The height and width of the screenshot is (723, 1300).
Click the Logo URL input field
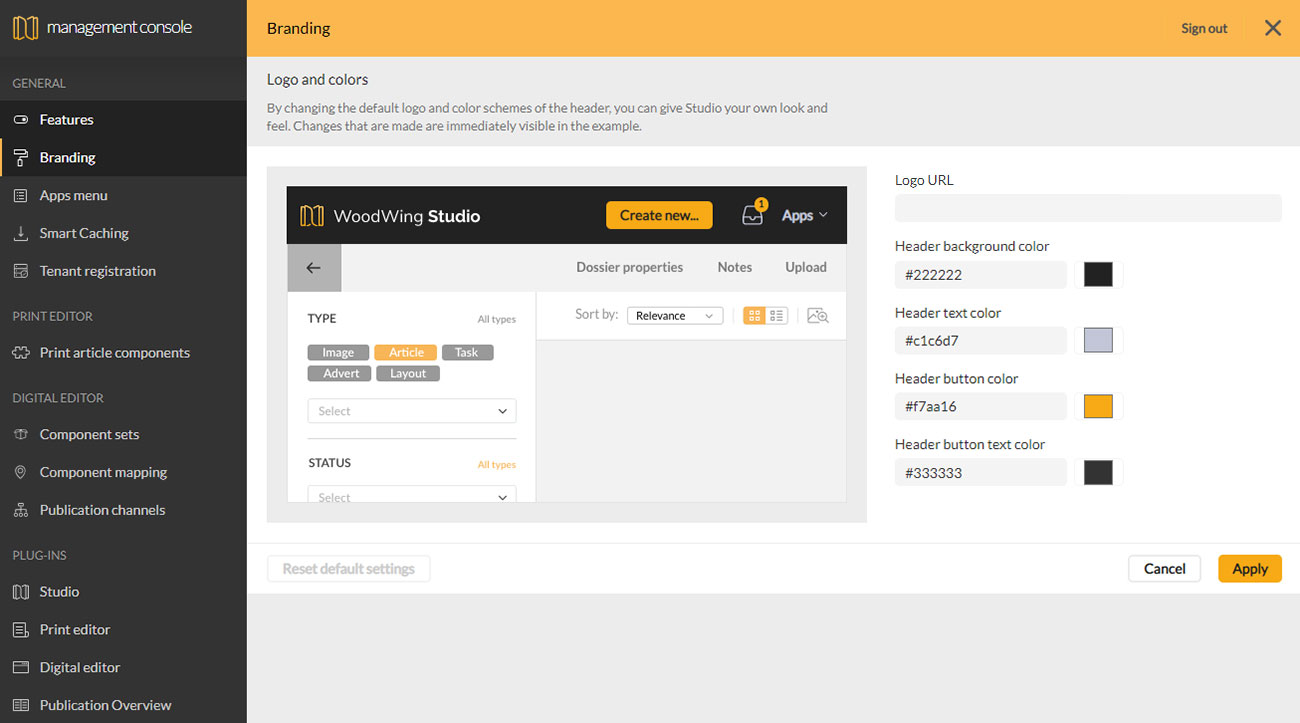(x=1088, y=208)
